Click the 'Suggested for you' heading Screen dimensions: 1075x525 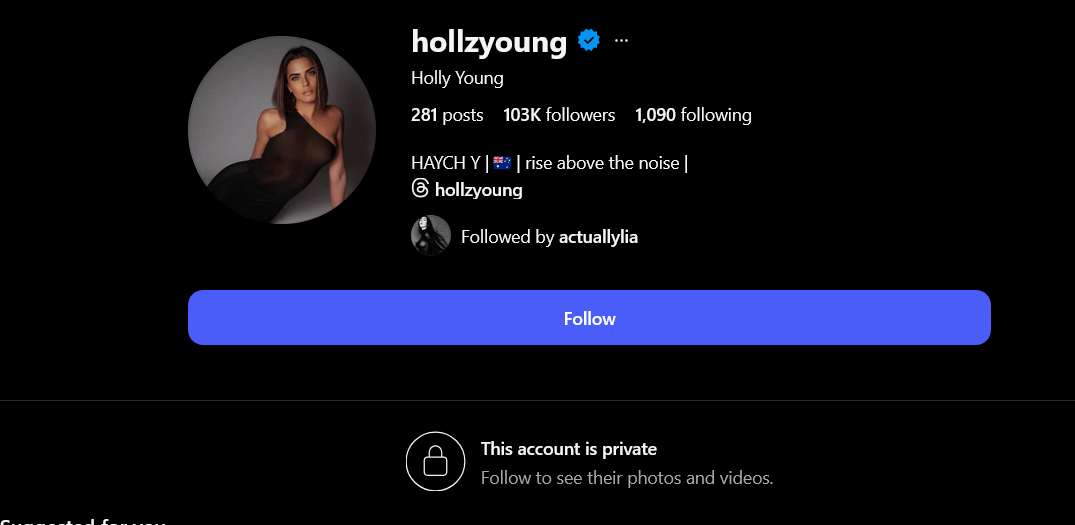[82, 521]
